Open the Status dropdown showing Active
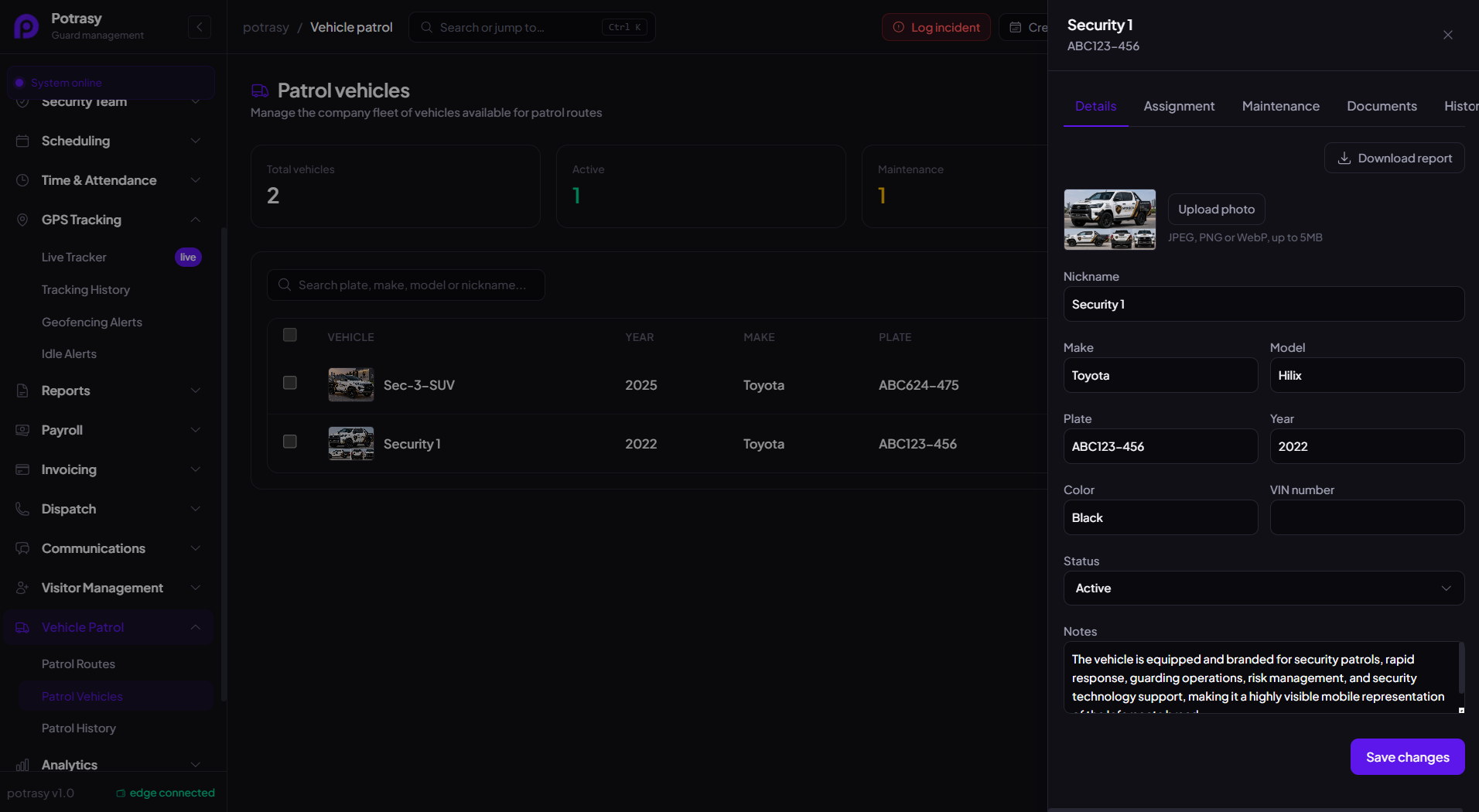1479x812 pixels. 1264,589
